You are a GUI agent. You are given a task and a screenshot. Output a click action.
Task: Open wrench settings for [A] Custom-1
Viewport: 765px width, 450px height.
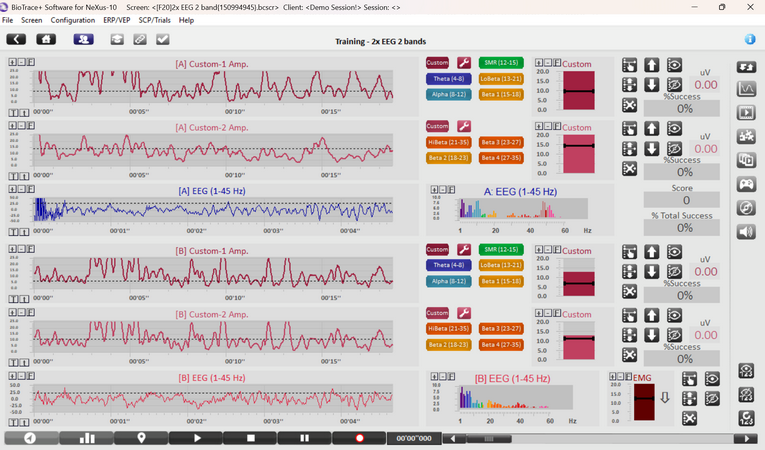(x=464, y=62)
